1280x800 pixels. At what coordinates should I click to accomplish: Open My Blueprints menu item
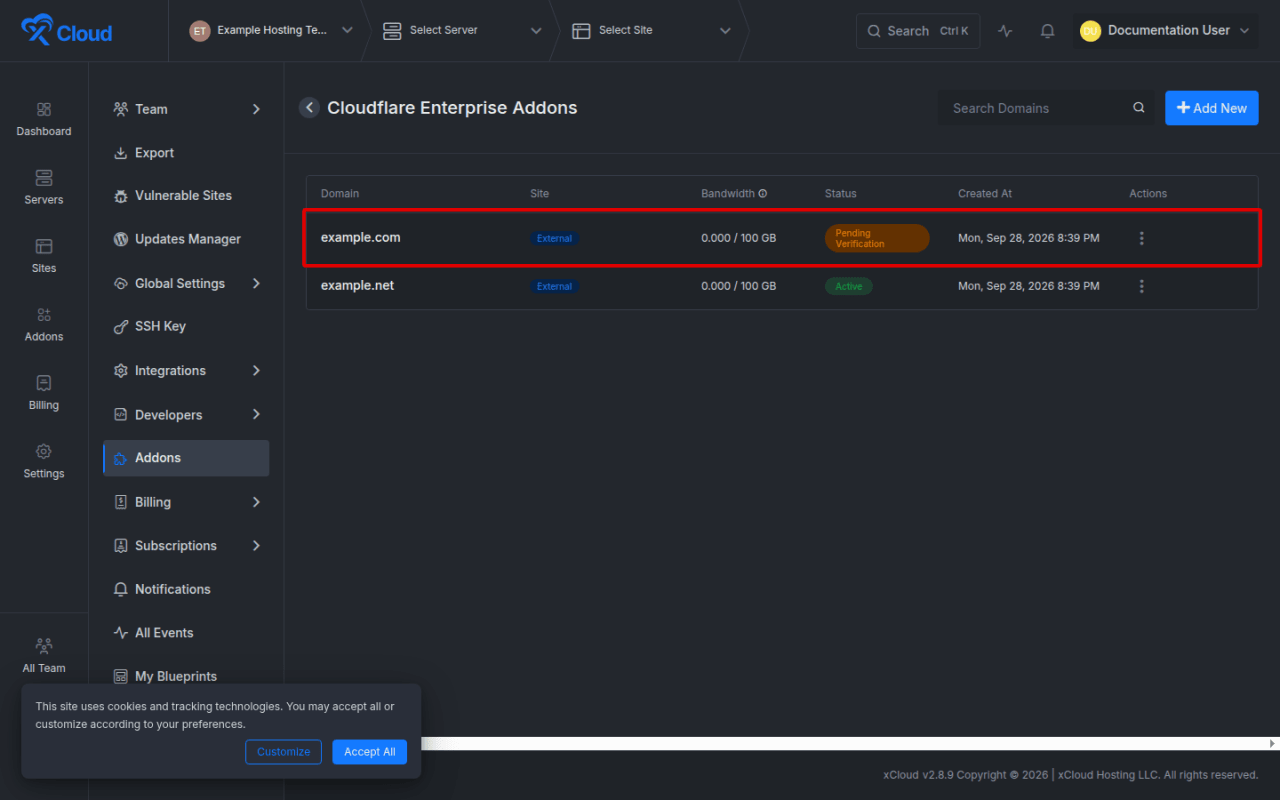coord(186,676)
